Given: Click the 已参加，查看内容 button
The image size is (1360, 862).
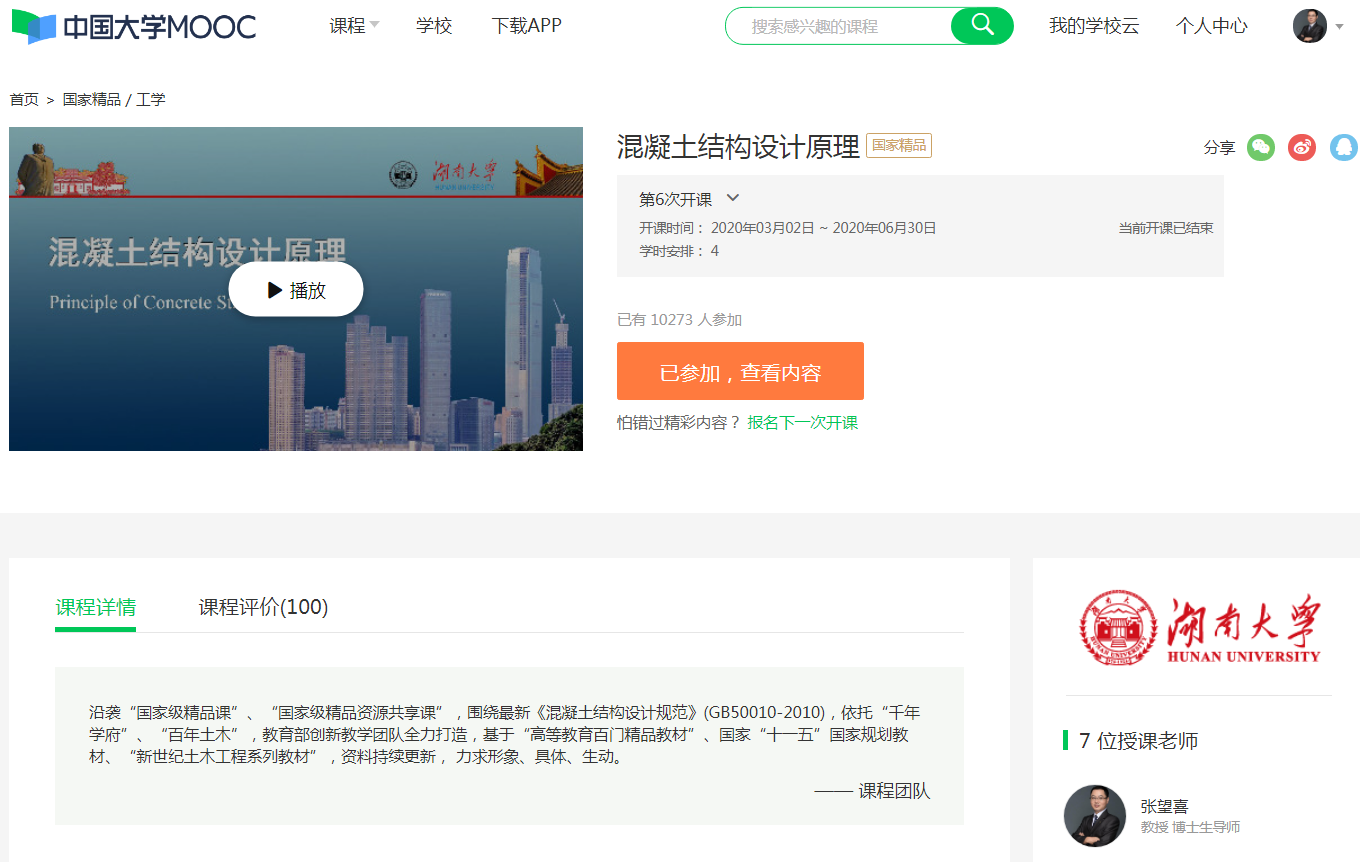Looking at the screenshot, I should (740, 372).
